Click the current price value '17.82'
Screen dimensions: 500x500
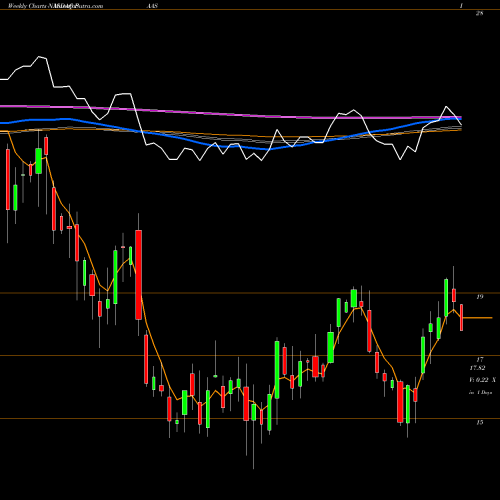coord(477,368)
